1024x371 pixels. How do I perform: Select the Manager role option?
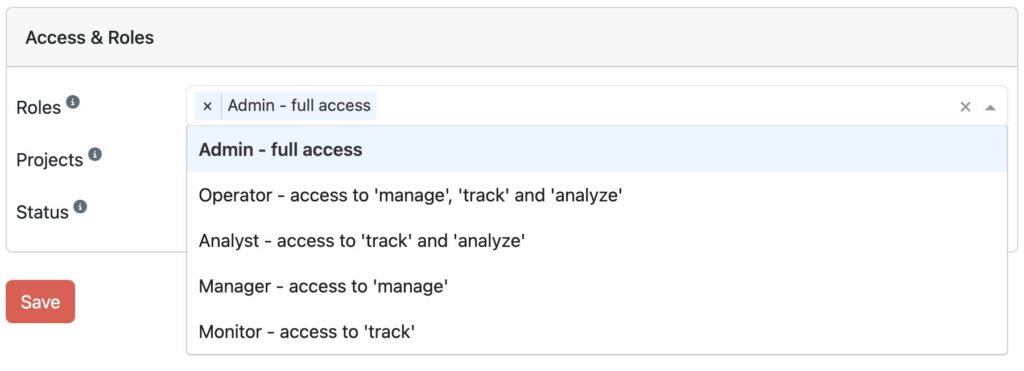click(597, 286)
